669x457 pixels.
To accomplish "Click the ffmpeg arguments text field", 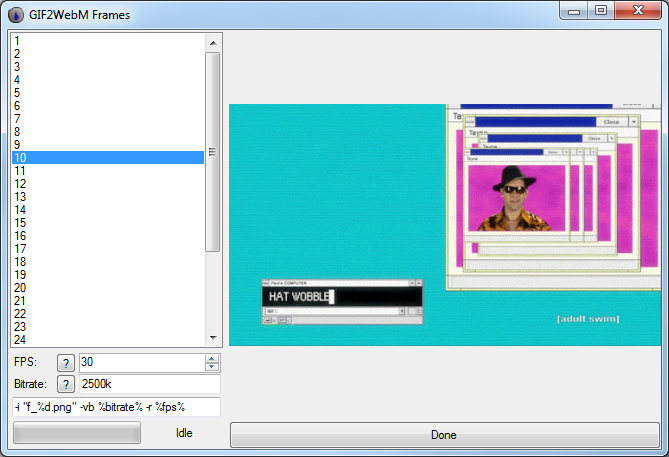I will (x=116, y=407).
